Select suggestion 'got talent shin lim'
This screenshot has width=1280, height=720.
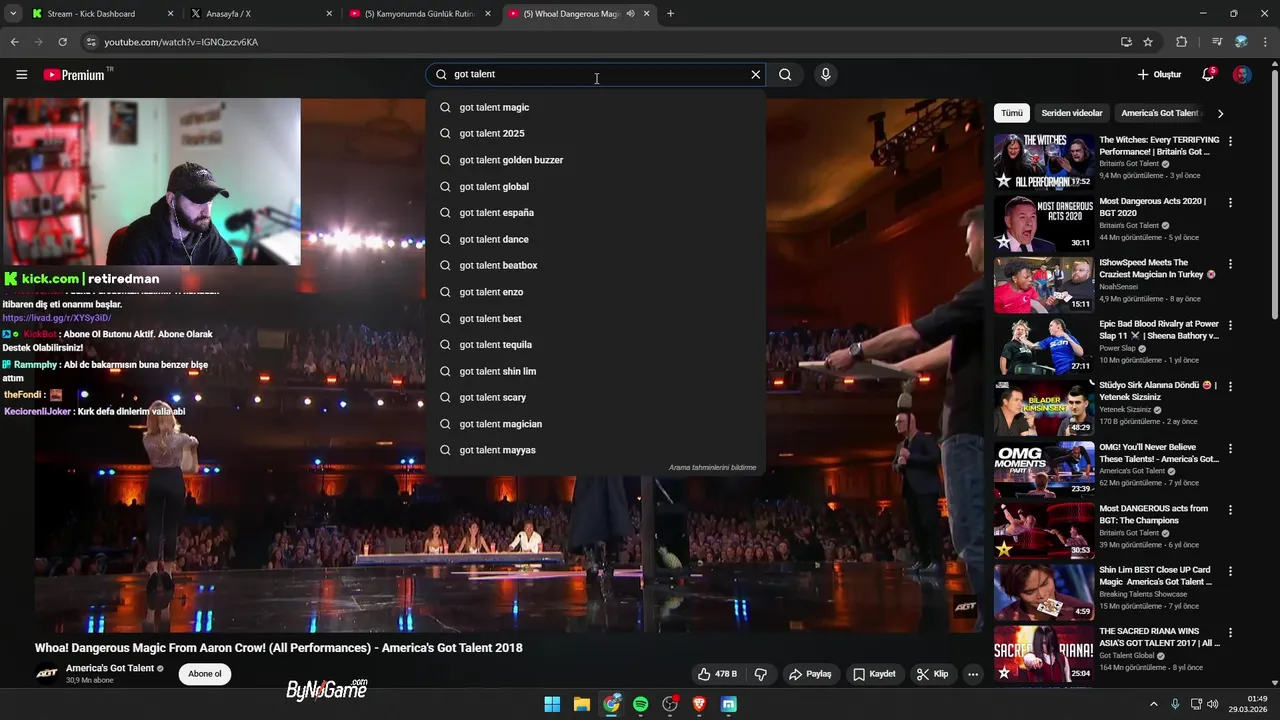[x=596, y=371]
